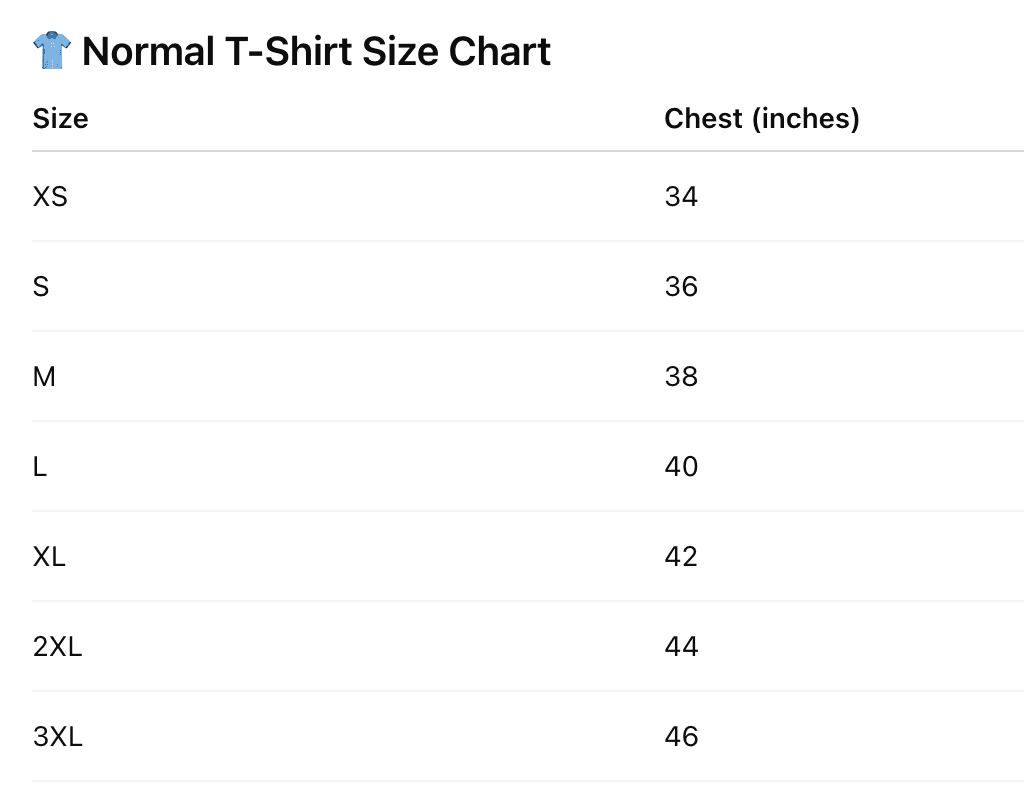This screenshot has height=792, width=1024.
Task: Click the 2XL size cell
Action: (57, 647)
